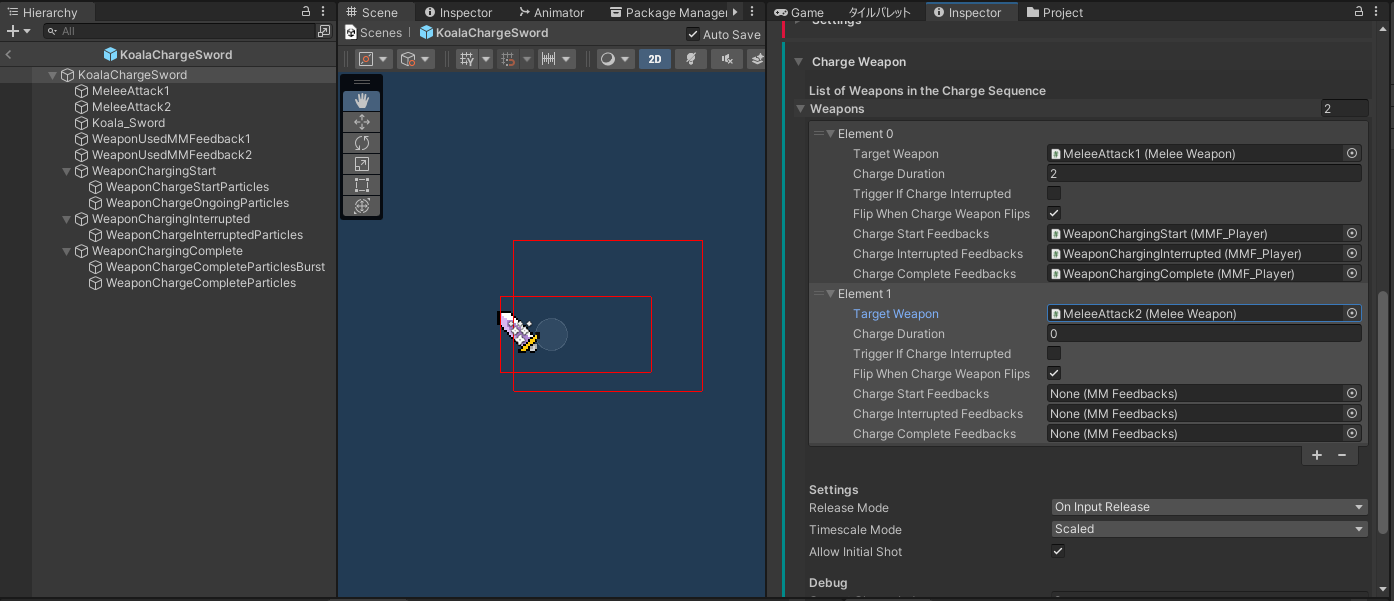Add a new weapon element with plus button
Screen dimensions: 1394x601
click(x=1316, y=455)
